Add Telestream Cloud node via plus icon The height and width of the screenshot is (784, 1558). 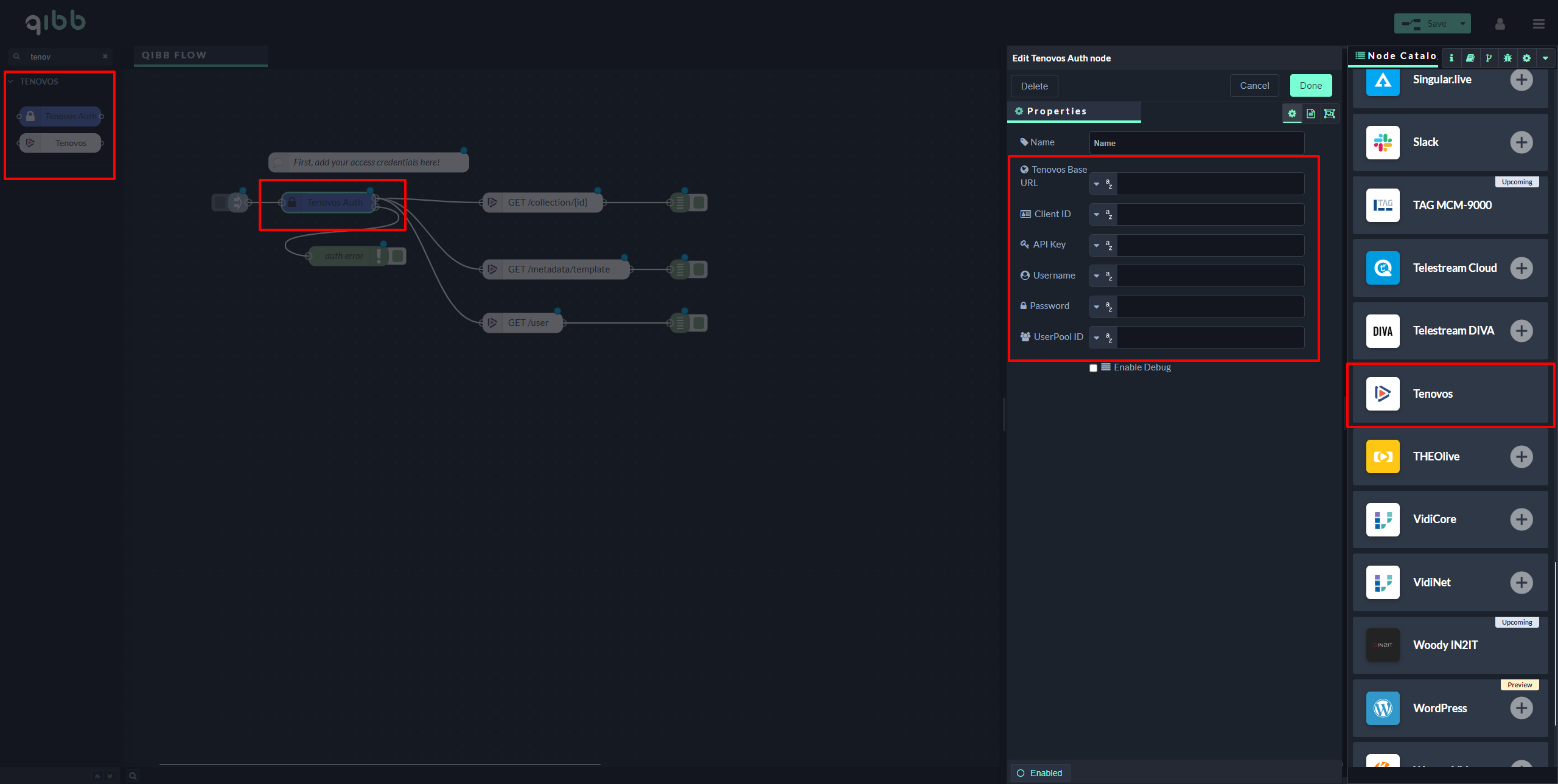pyautogui.click(x=1521, y=268)
